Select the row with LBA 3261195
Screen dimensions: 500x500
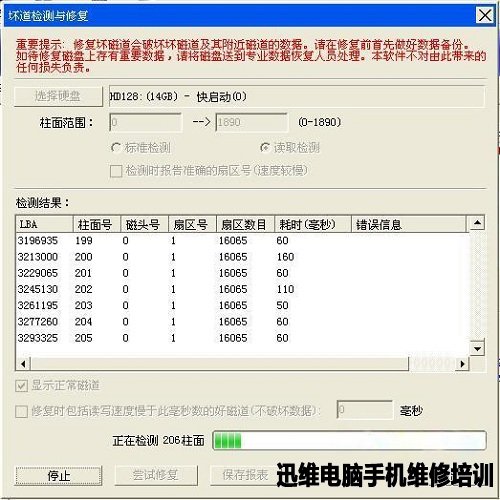(243, 305)
